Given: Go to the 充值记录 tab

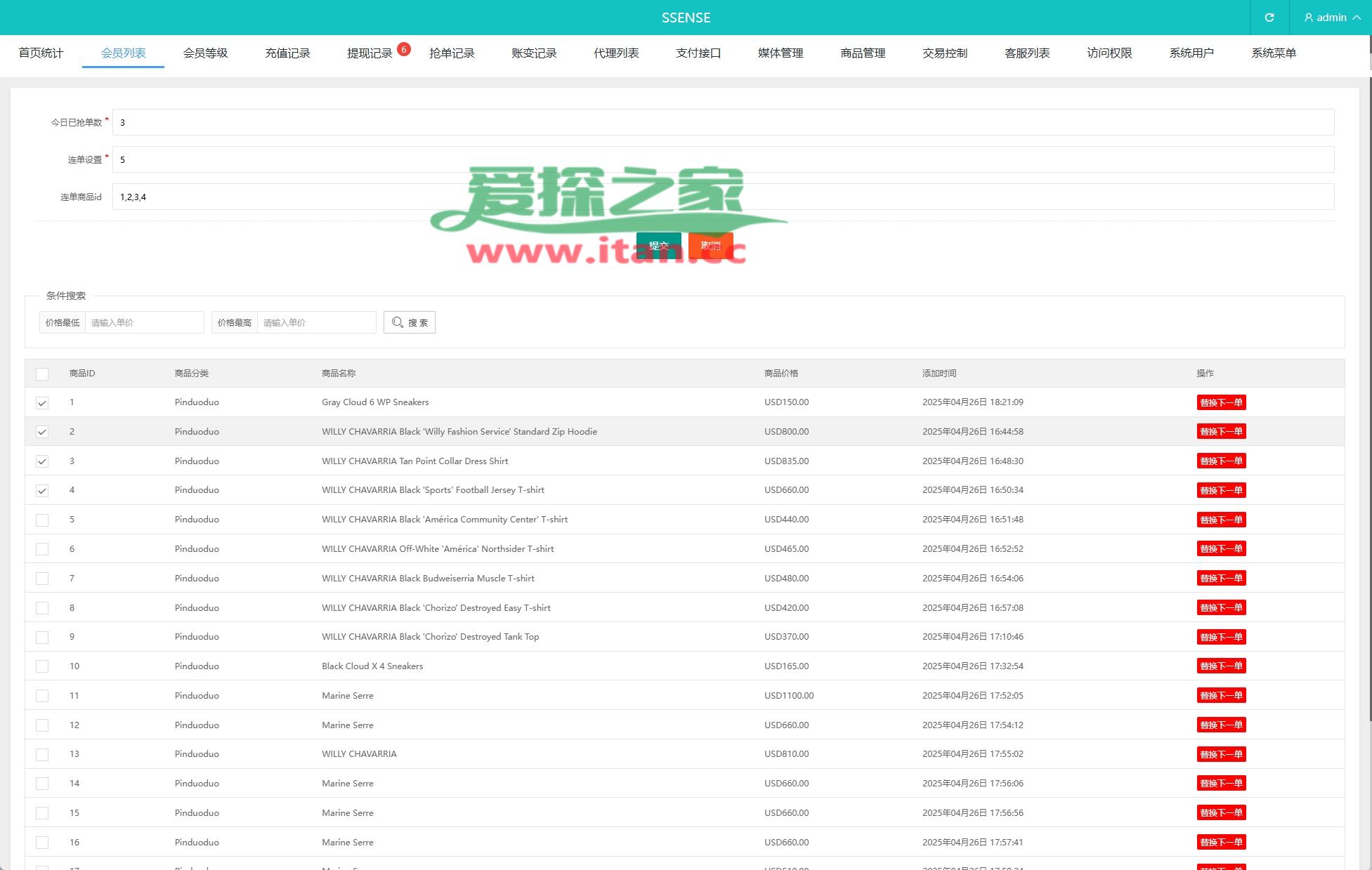Looking at the screenshot, I should pos(287,53).
